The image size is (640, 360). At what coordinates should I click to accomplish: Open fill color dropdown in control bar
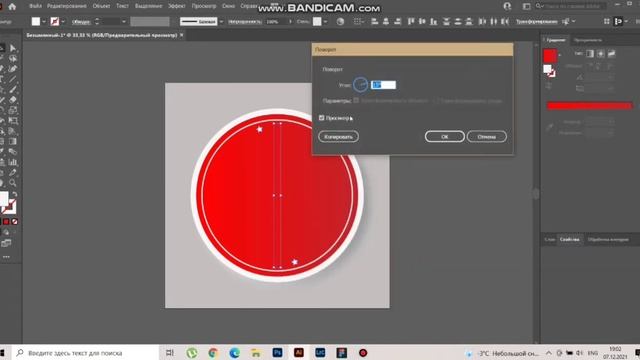(x=44, y=22)
